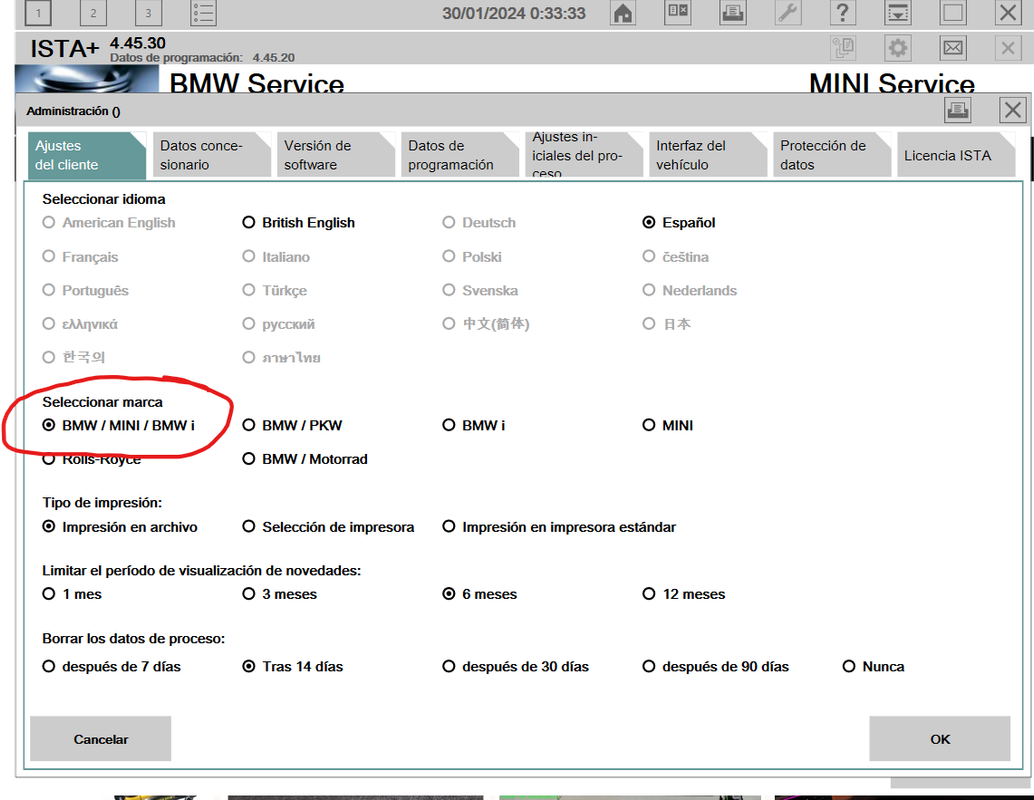Select greyed 日本 language option
The width and height of the screenshot is (1034, 800).
pyautogui.click(x=667, y=324)
